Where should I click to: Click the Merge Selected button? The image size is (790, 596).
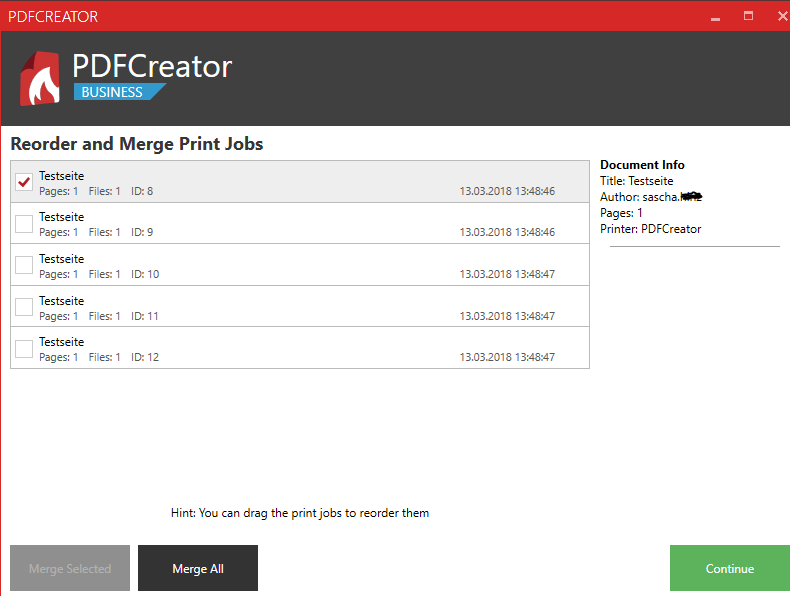70,568
